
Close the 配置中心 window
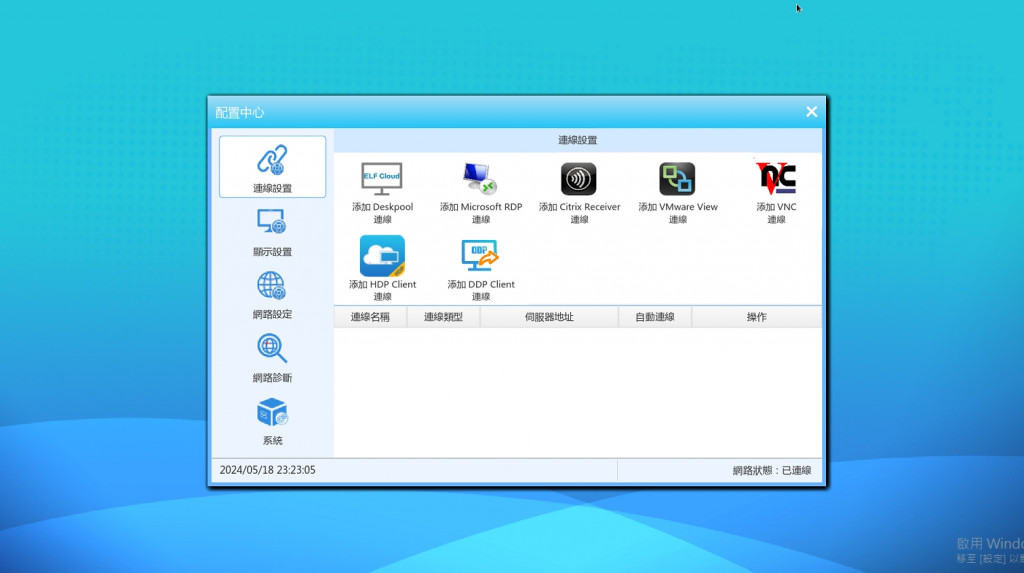pyautogui.click(x=811, y=112)
